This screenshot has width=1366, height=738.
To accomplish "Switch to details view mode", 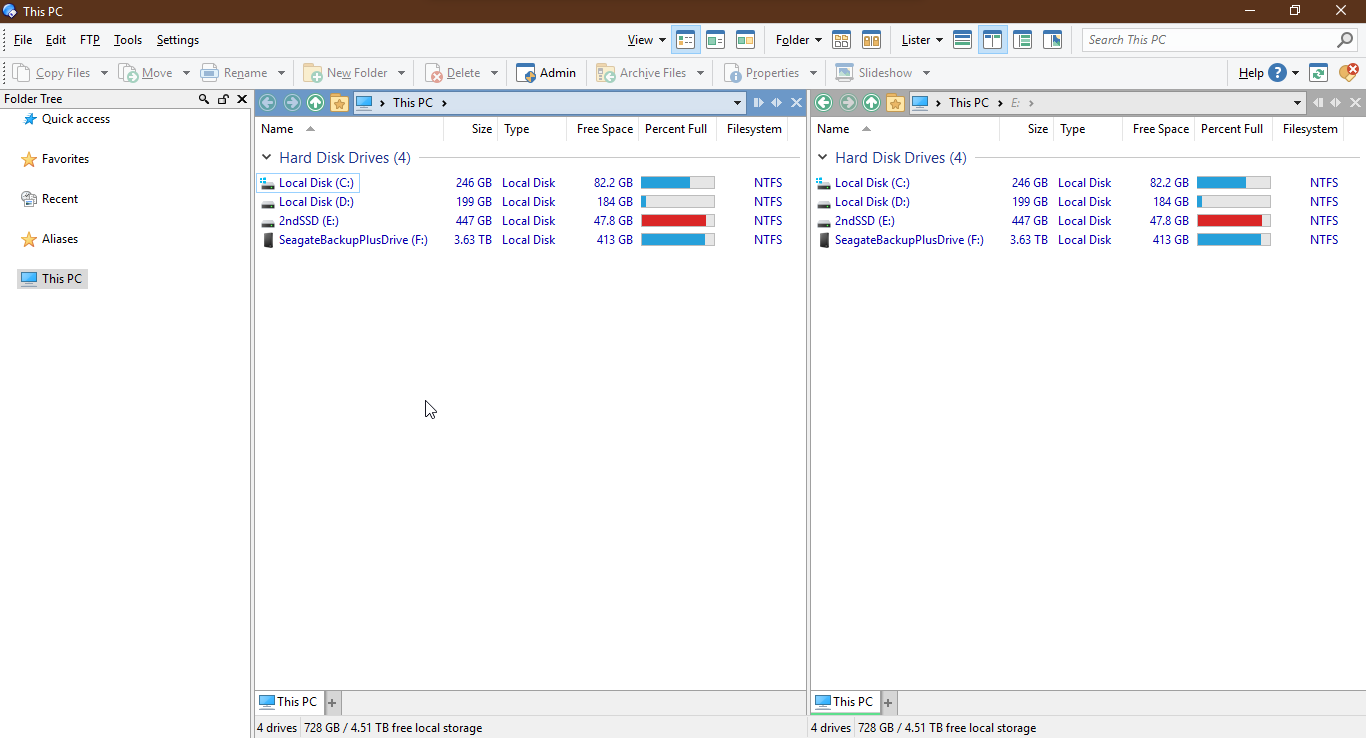I will 686,40.
